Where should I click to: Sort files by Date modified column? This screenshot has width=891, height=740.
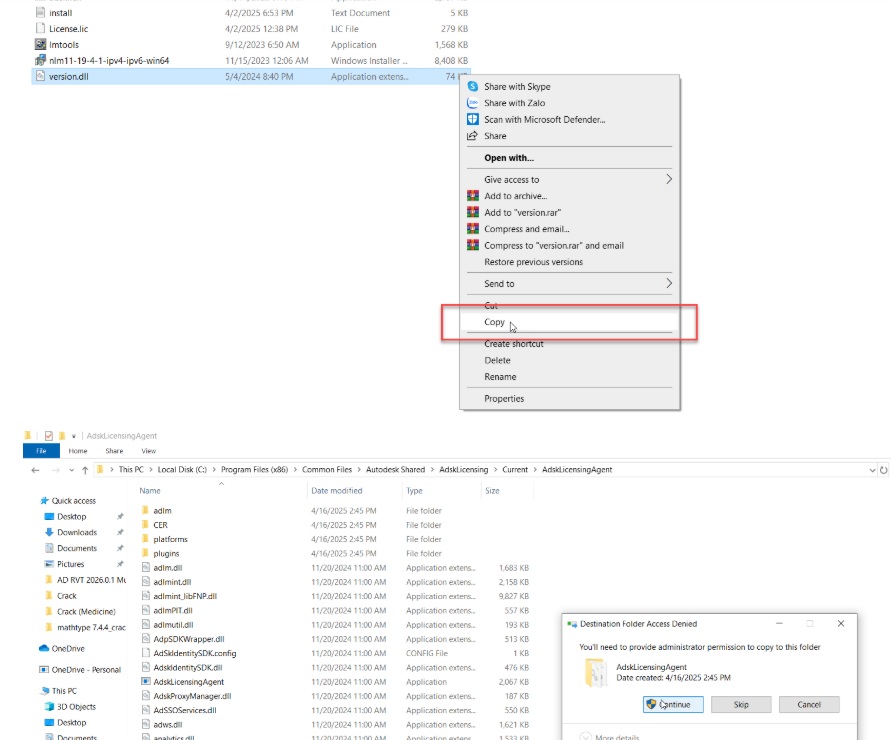pyautogui.click(x=336, y=491)
